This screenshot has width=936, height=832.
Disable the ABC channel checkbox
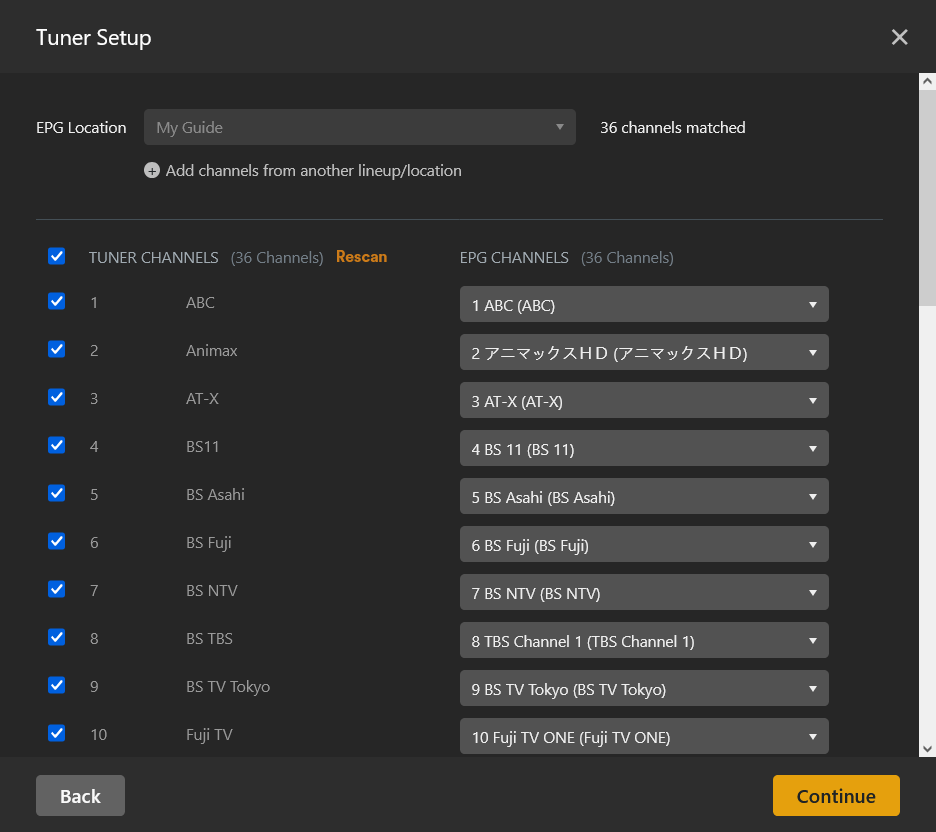[56, 301]
